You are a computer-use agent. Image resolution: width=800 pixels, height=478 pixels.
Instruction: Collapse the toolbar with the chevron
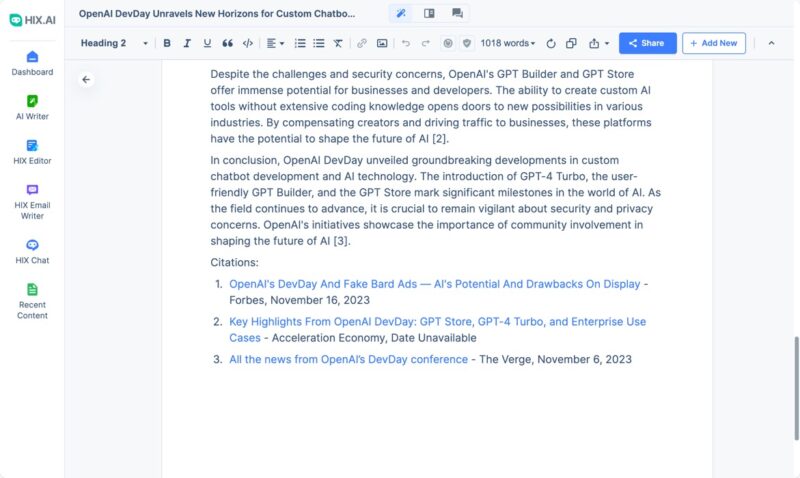(x=771, y=43)
